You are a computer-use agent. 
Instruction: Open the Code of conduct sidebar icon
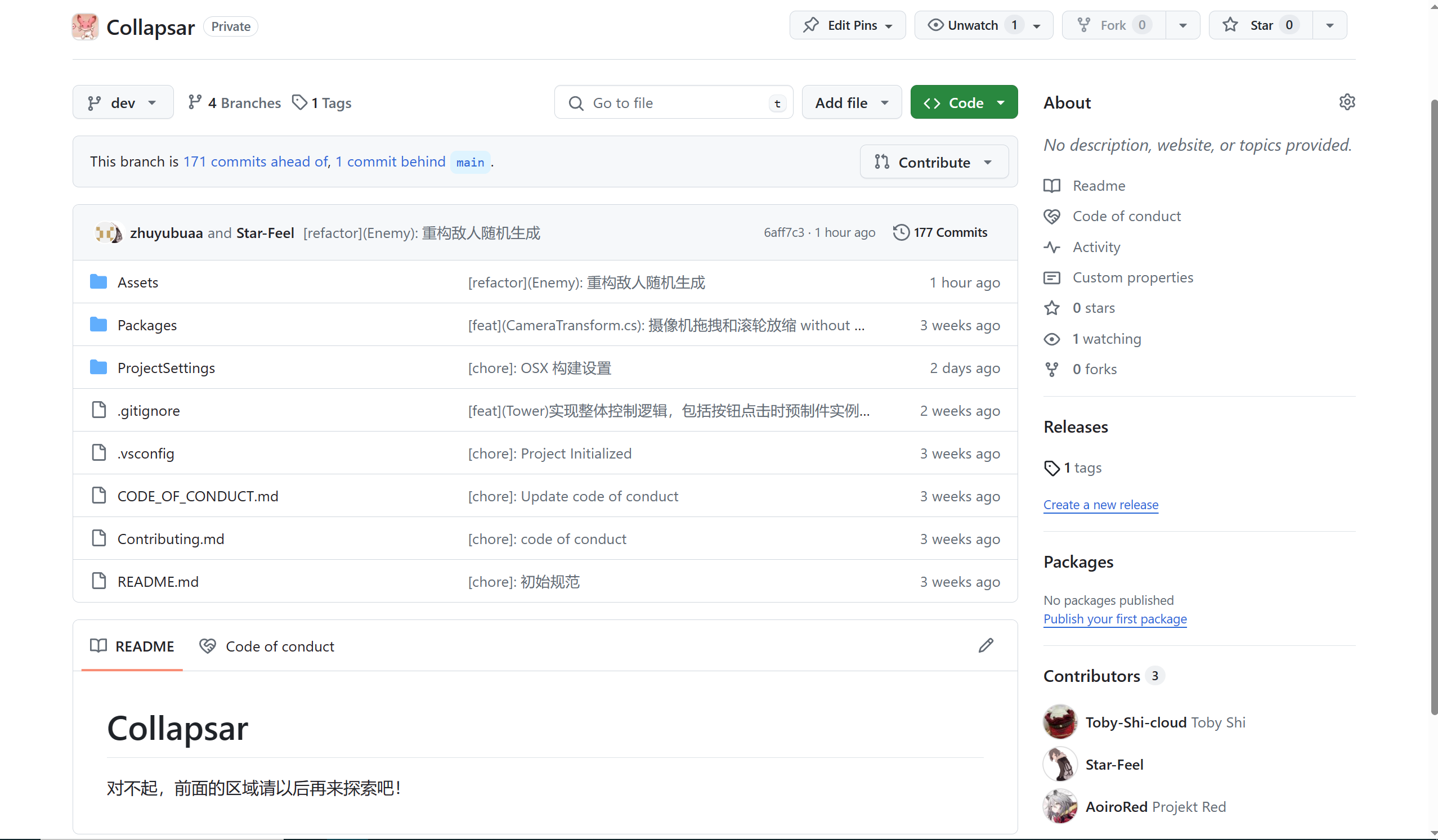pyautogui.click(x=1052, y=216)
